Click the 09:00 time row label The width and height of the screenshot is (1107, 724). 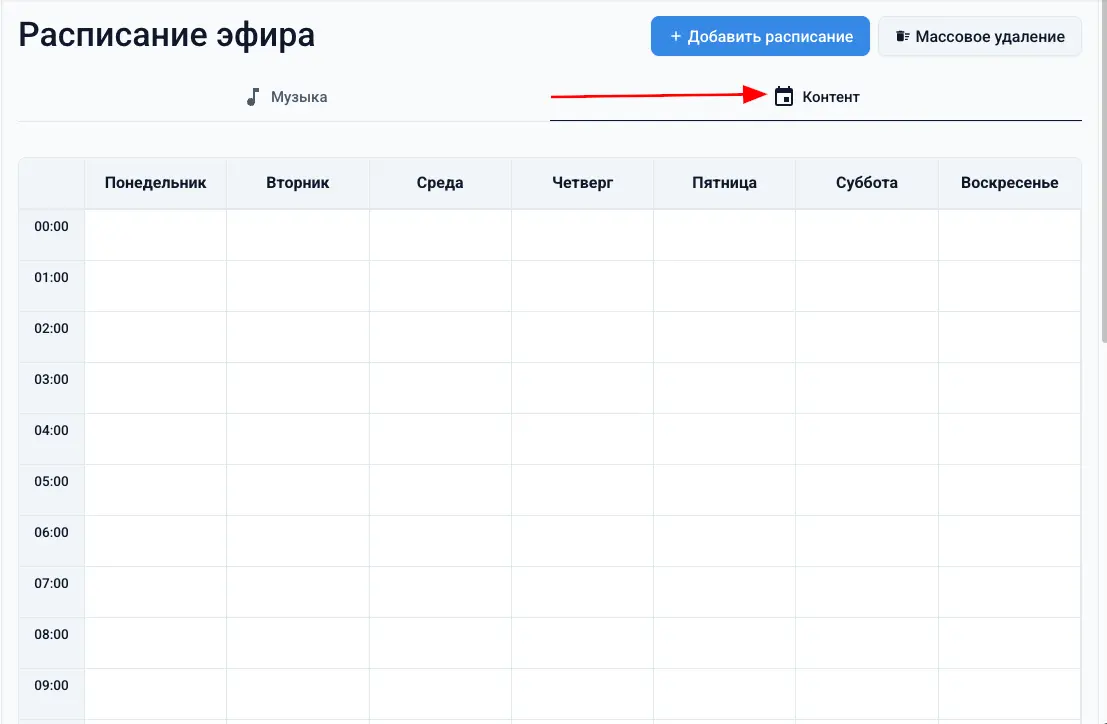51,684
